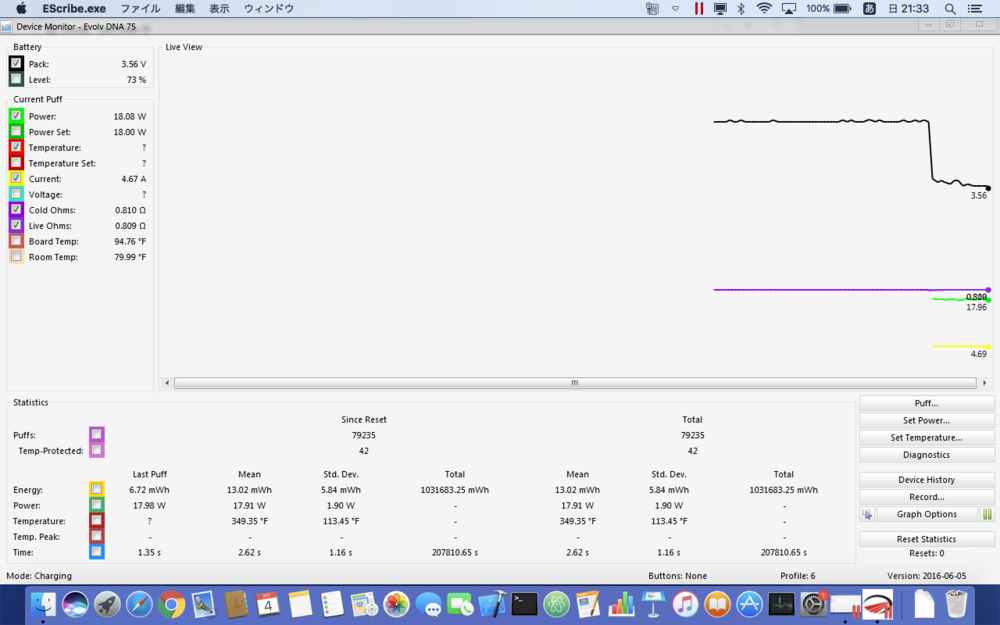This screenshot has height=625, width=1000.
Task: Uncheck the Power graph checkbox
Action: click(16, 115)
